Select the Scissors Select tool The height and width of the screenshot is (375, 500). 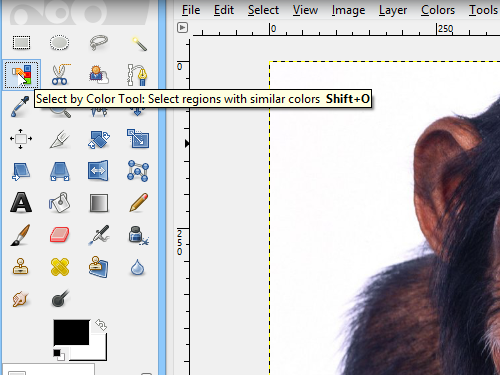(x=60, y=75)
